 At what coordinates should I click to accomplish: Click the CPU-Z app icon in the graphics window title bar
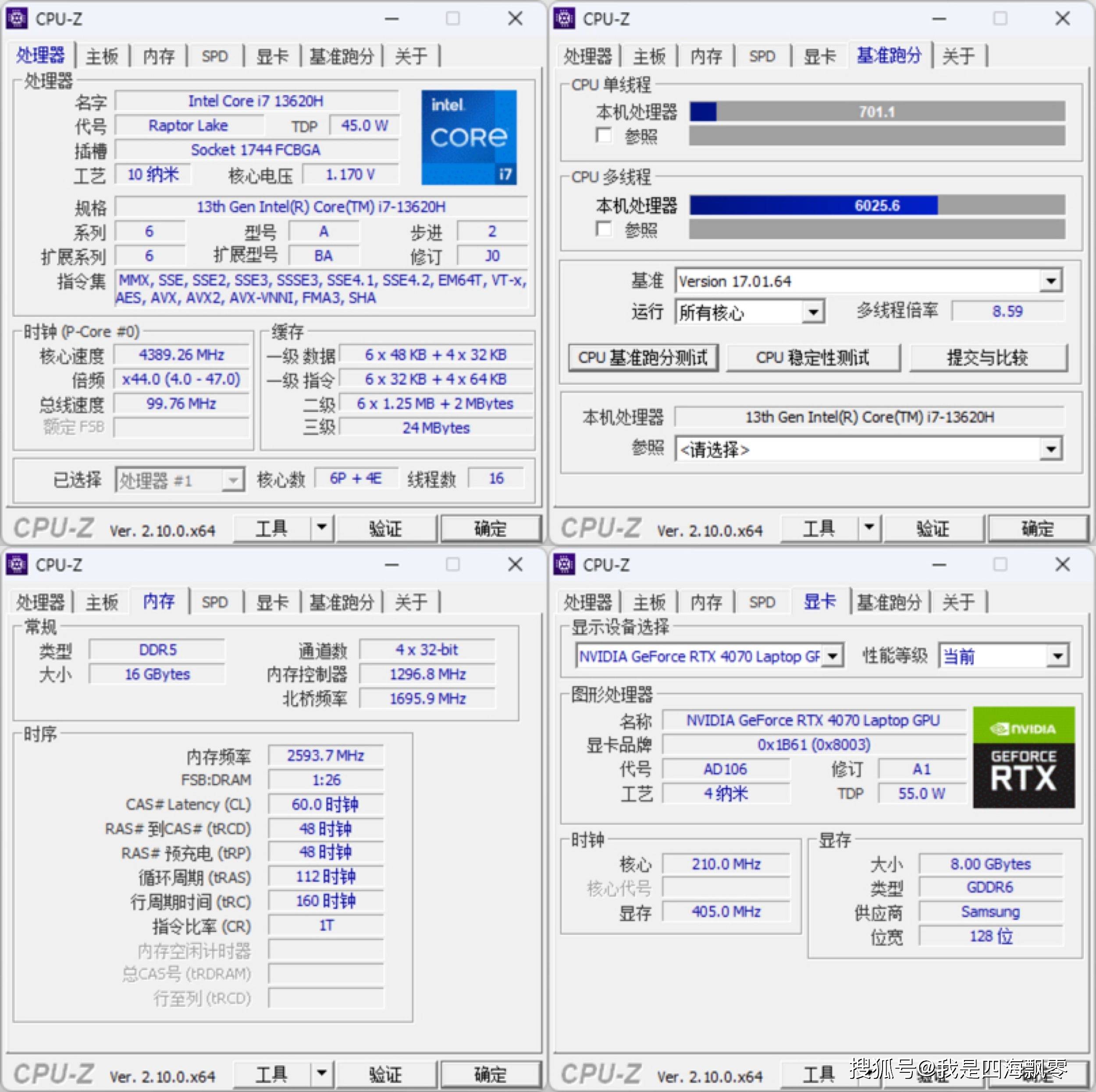[x=564, y=565]
